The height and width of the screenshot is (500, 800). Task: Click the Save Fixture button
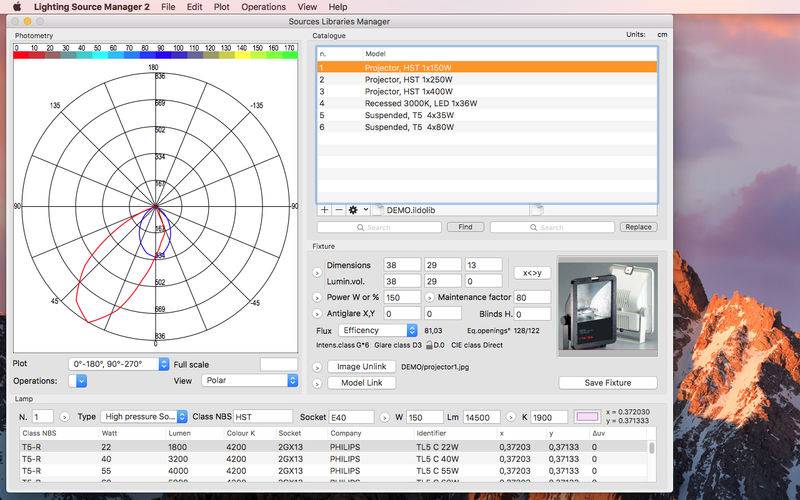pos(607,383)
